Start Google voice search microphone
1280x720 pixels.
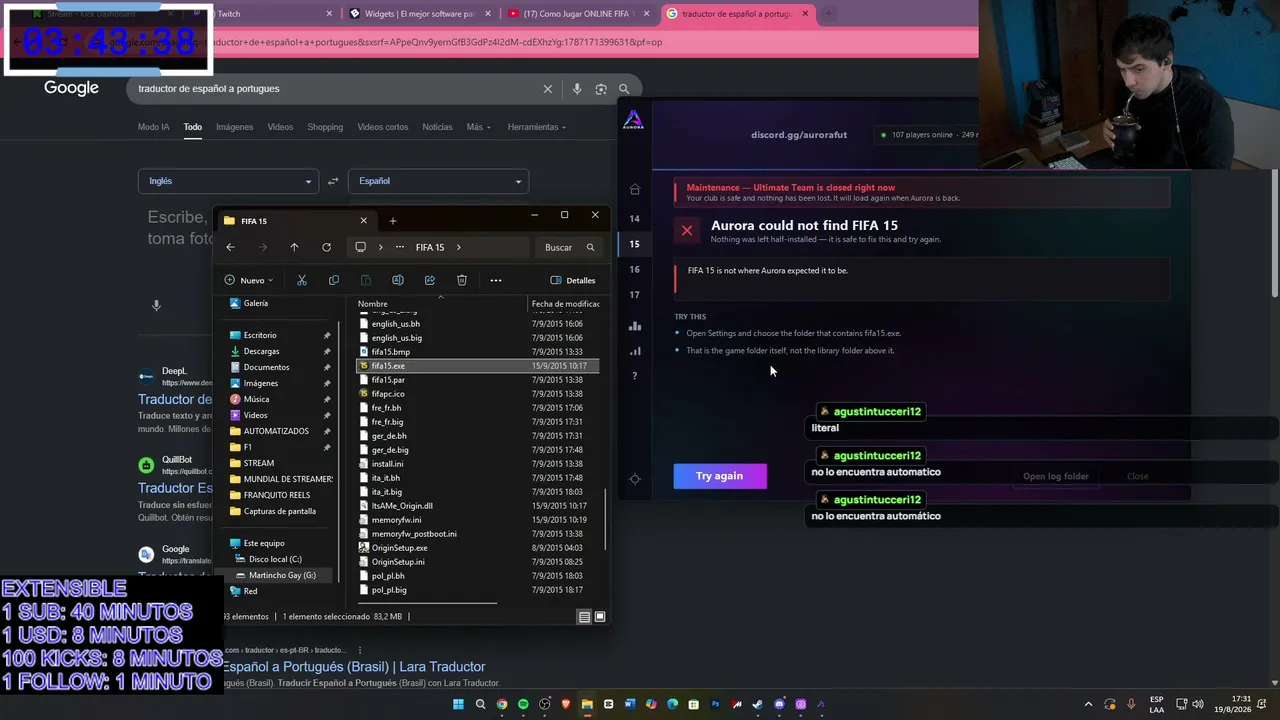577,89
